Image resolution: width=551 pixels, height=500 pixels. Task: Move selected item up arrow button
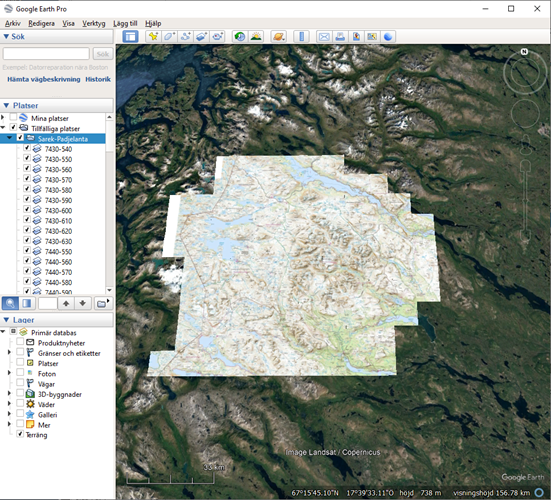(x=66, y=303)
